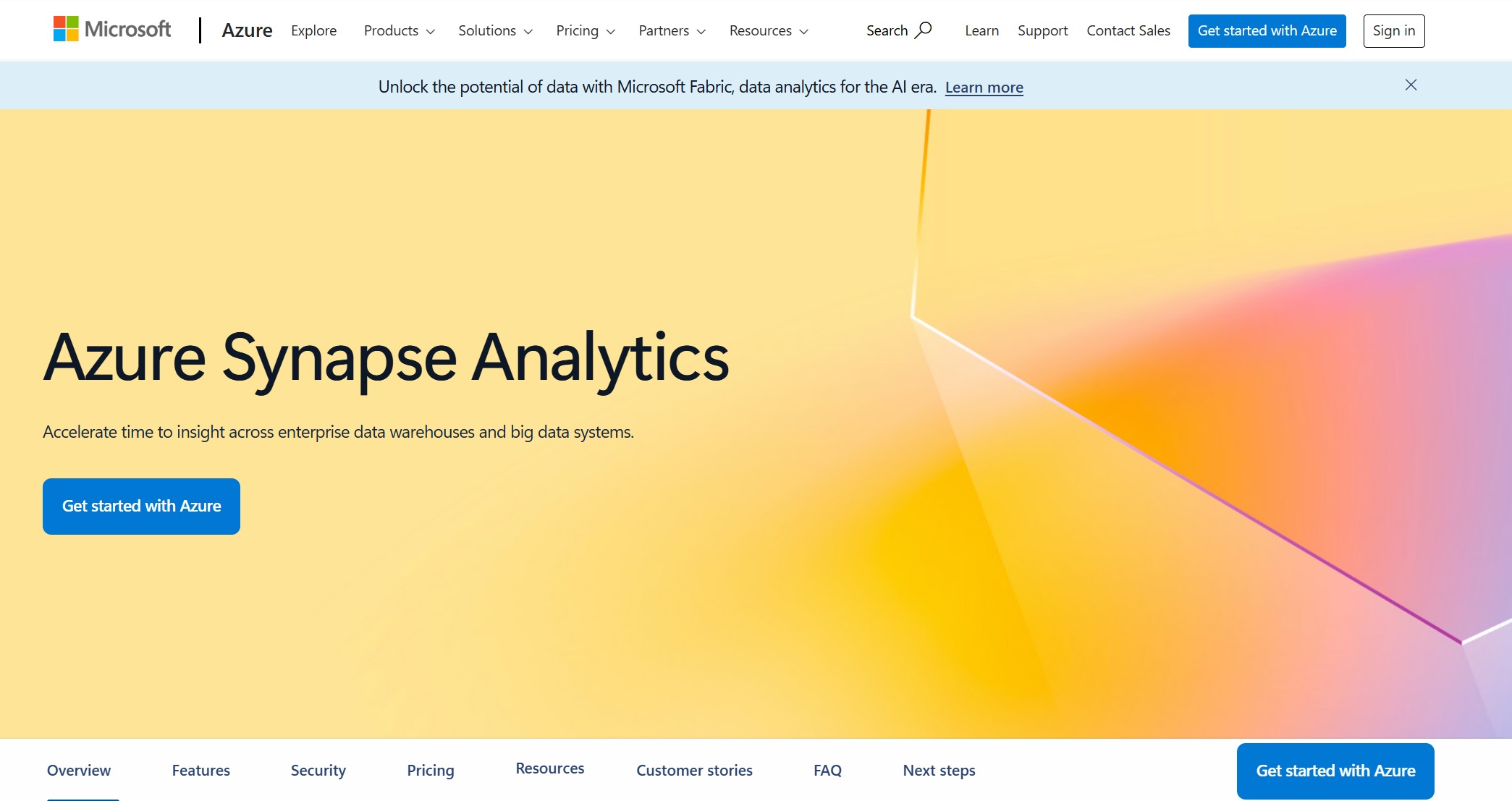Expand the Pricing navigation dropdown
1512x801 pixels.
[x=585, y=30]
